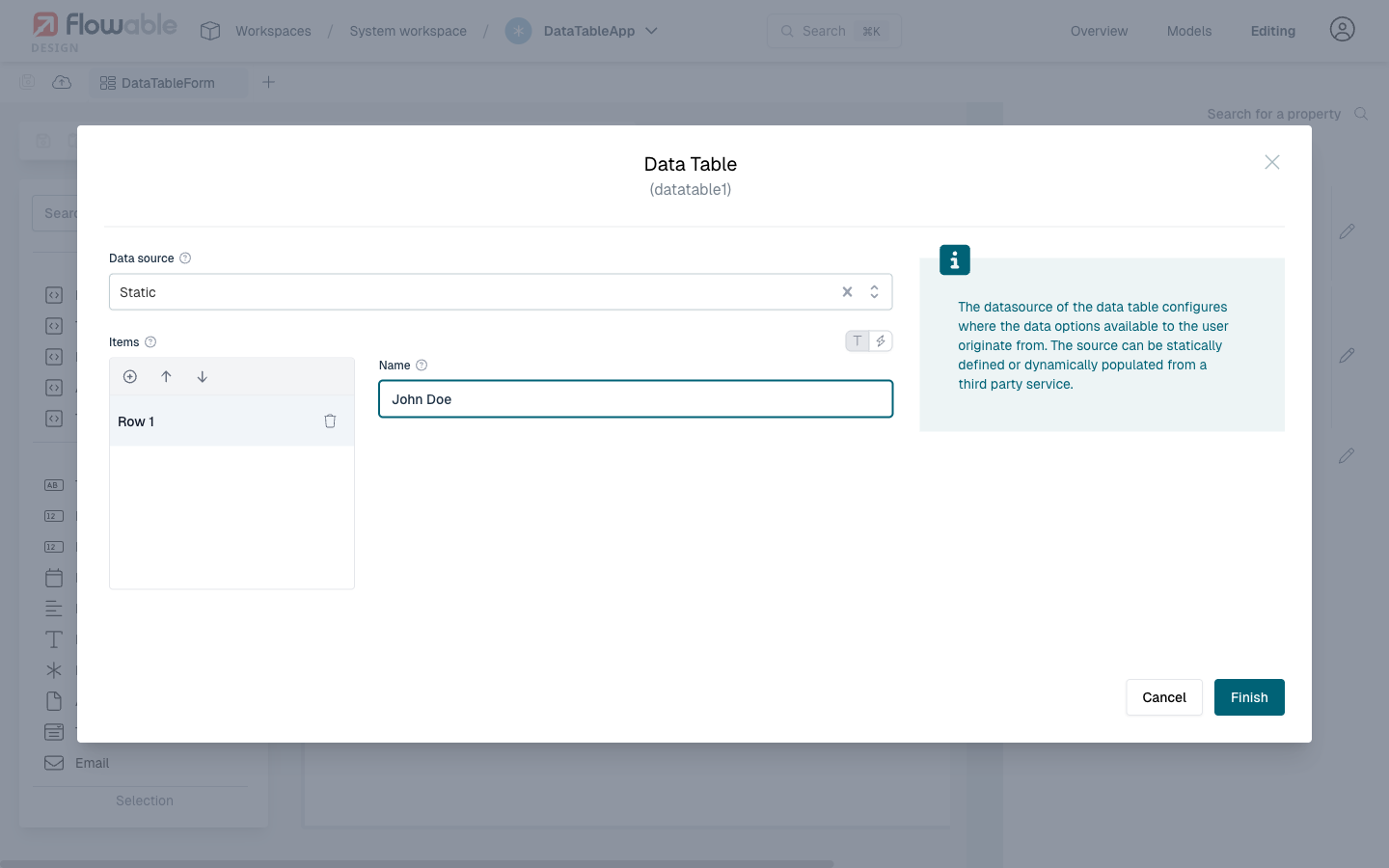Close the Data Table dialog with X
Screen dimensions: 1389x868
(1272, 162)
